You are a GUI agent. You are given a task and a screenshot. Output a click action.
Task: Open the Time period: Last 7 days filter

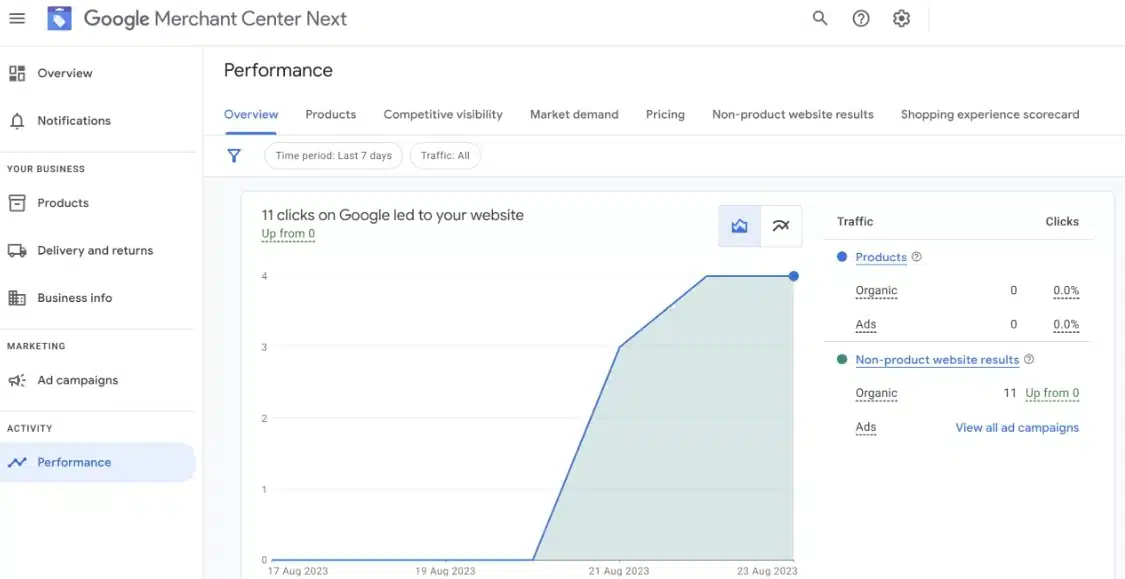click(x=334, y=156)
